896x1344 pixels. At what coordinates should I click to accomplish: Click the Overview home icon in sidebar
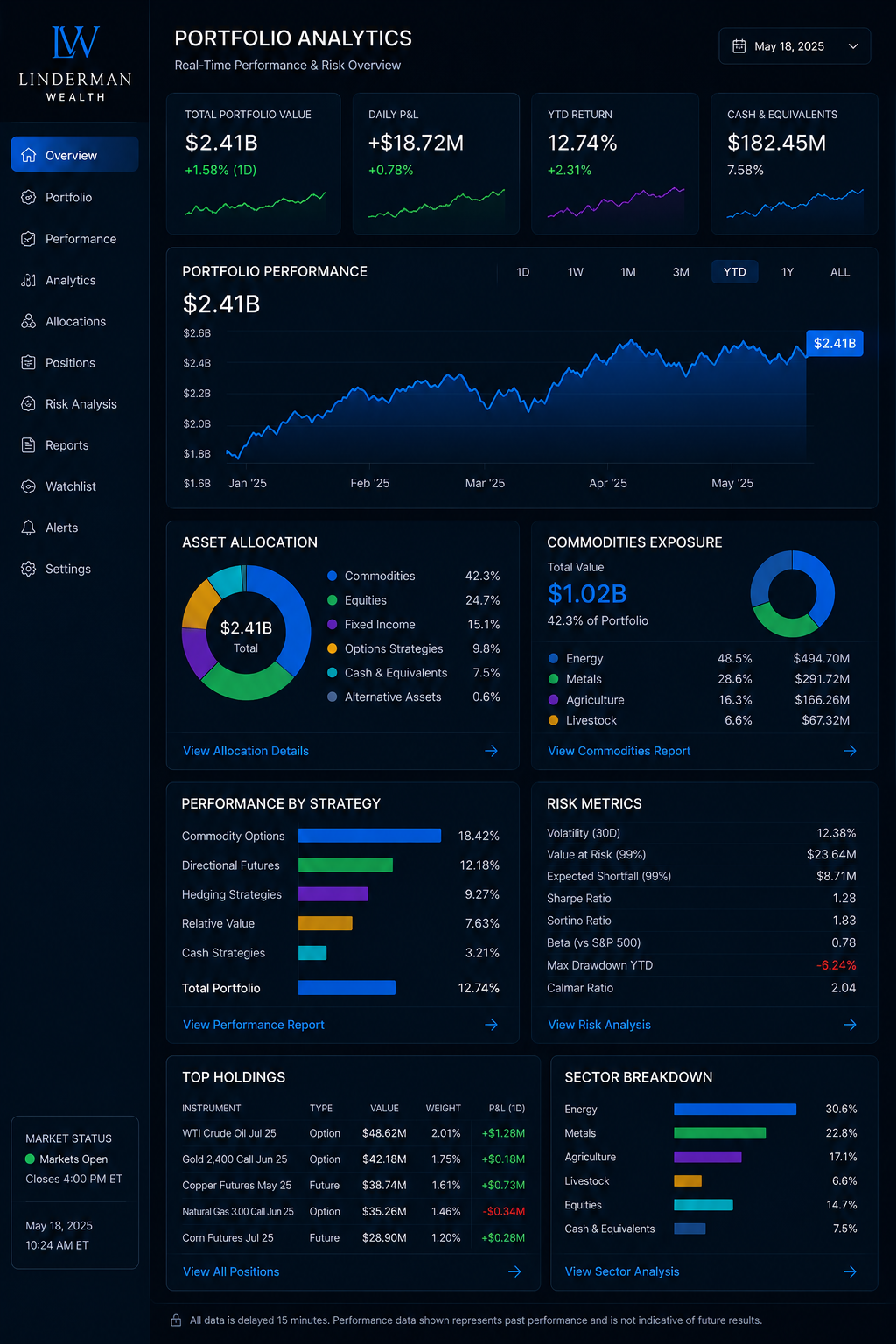coord(29,155)
